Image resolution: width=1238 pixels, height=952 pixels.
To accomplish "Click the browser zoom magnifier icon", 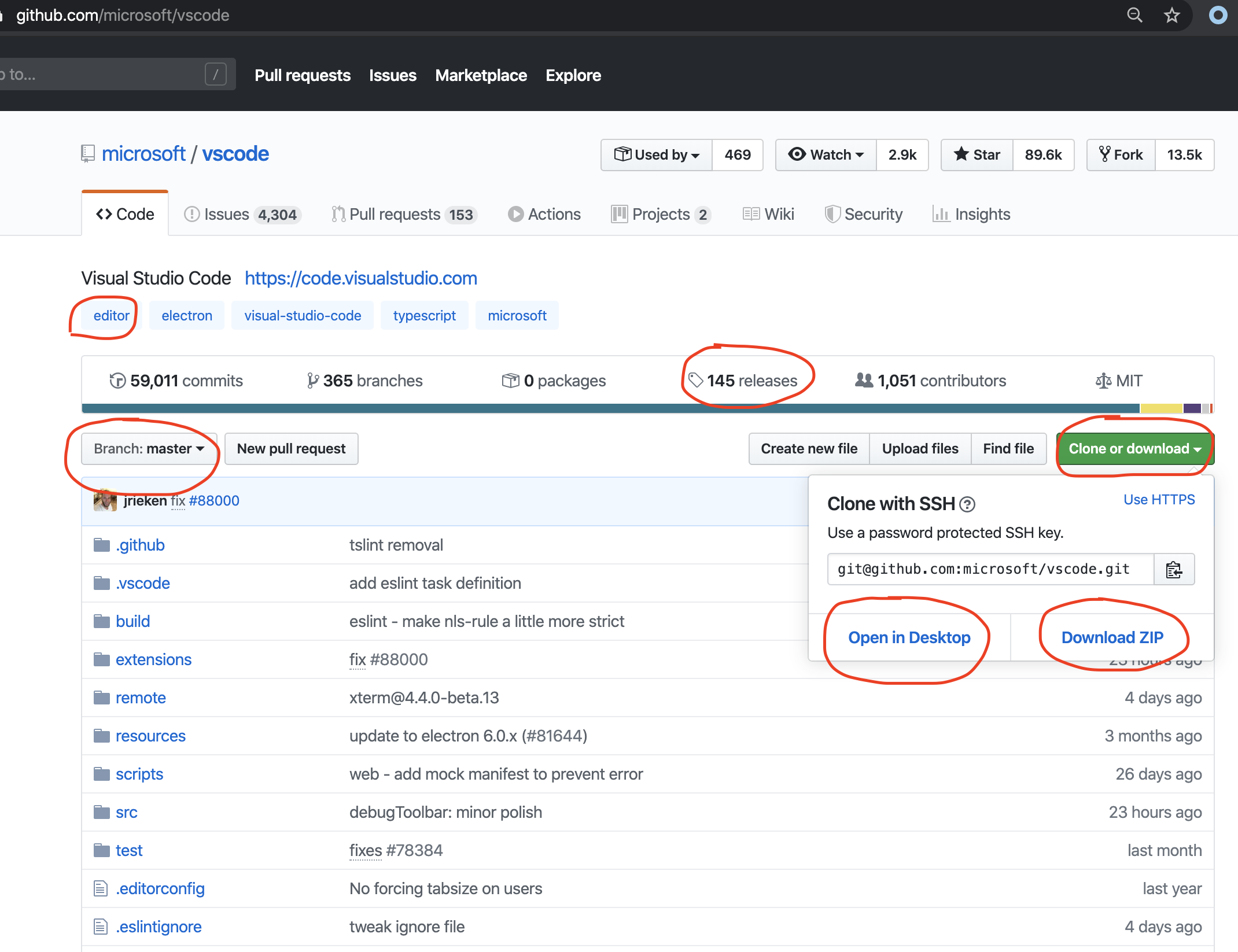I will coord(1134,15).
